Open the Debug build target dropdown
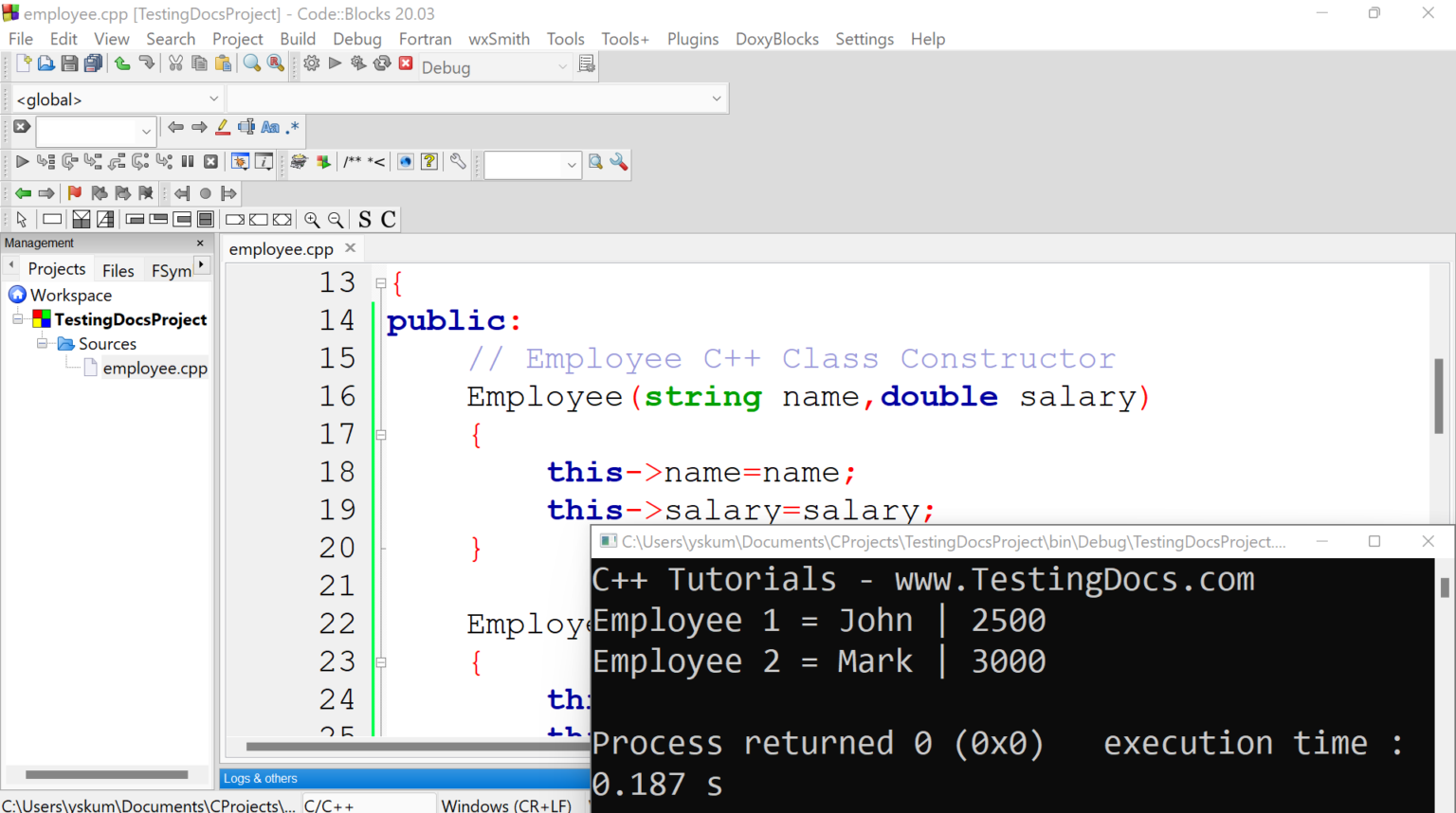The width and height of the screenshot is (1456, 813). coord(561,66)
